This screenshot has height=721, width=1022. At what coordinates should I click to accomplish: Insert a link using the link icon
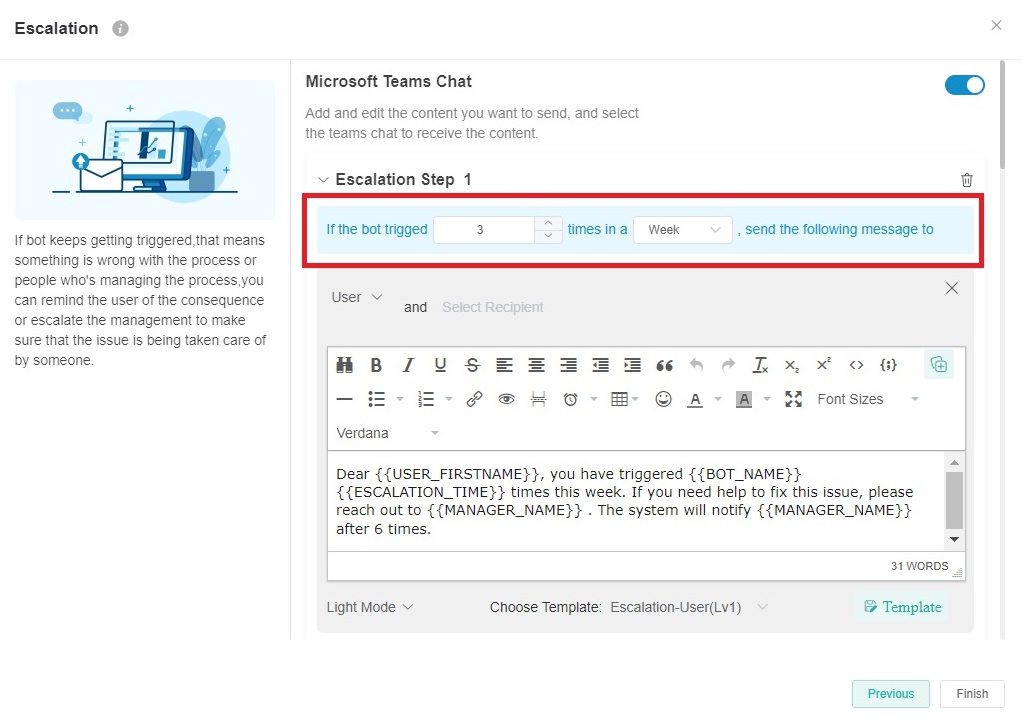coord(475,399)
